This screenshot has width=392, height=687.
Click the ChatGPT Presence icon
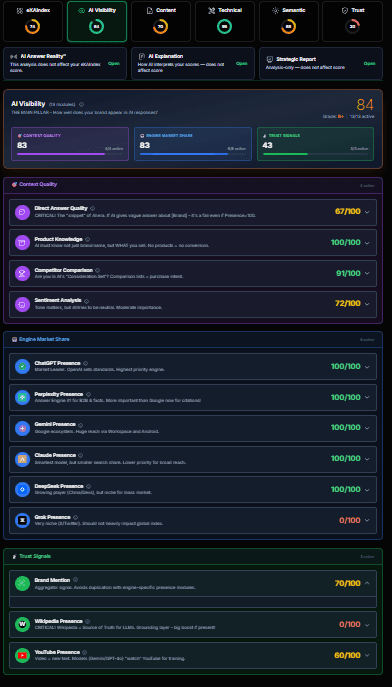22,366
